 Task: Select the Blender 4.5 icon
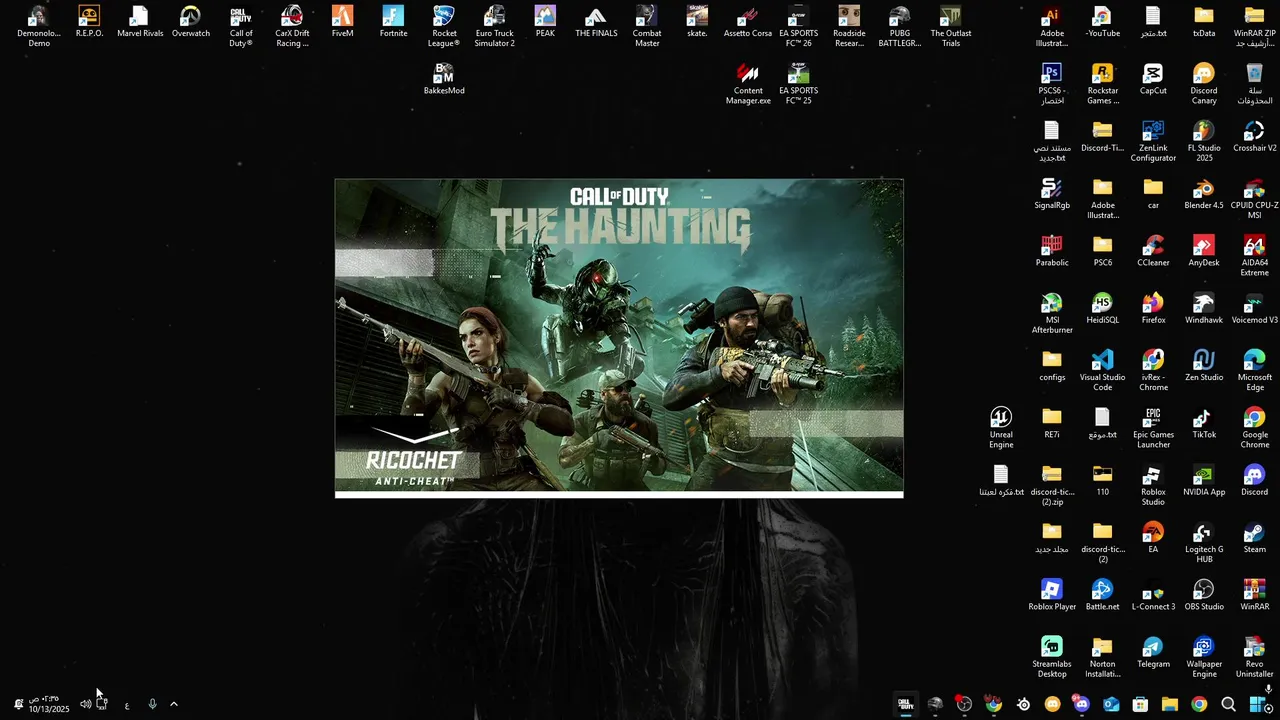1204,194
